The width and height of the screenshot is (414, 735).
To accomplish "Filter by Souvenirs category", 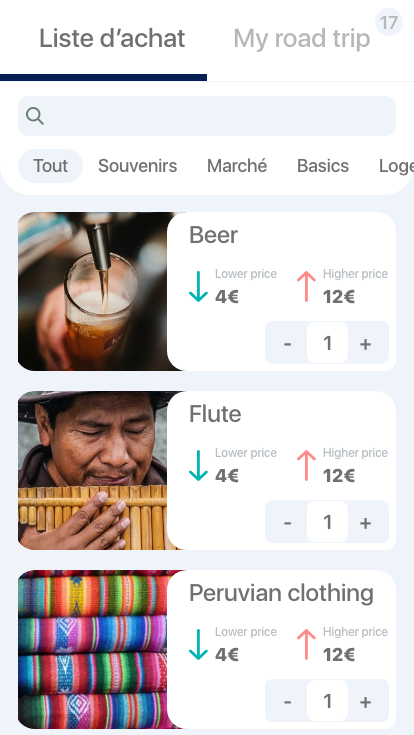I will pyautogui.click(x=137, y=166).
